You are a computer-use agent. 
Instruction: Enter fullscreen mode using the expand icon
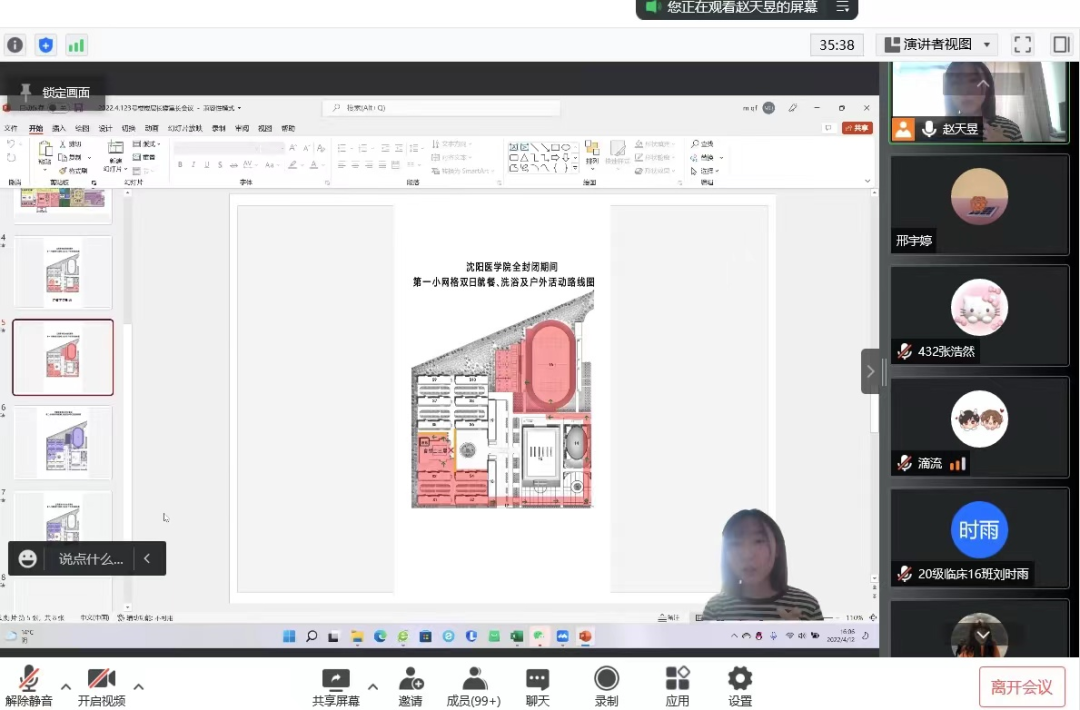1022,44
